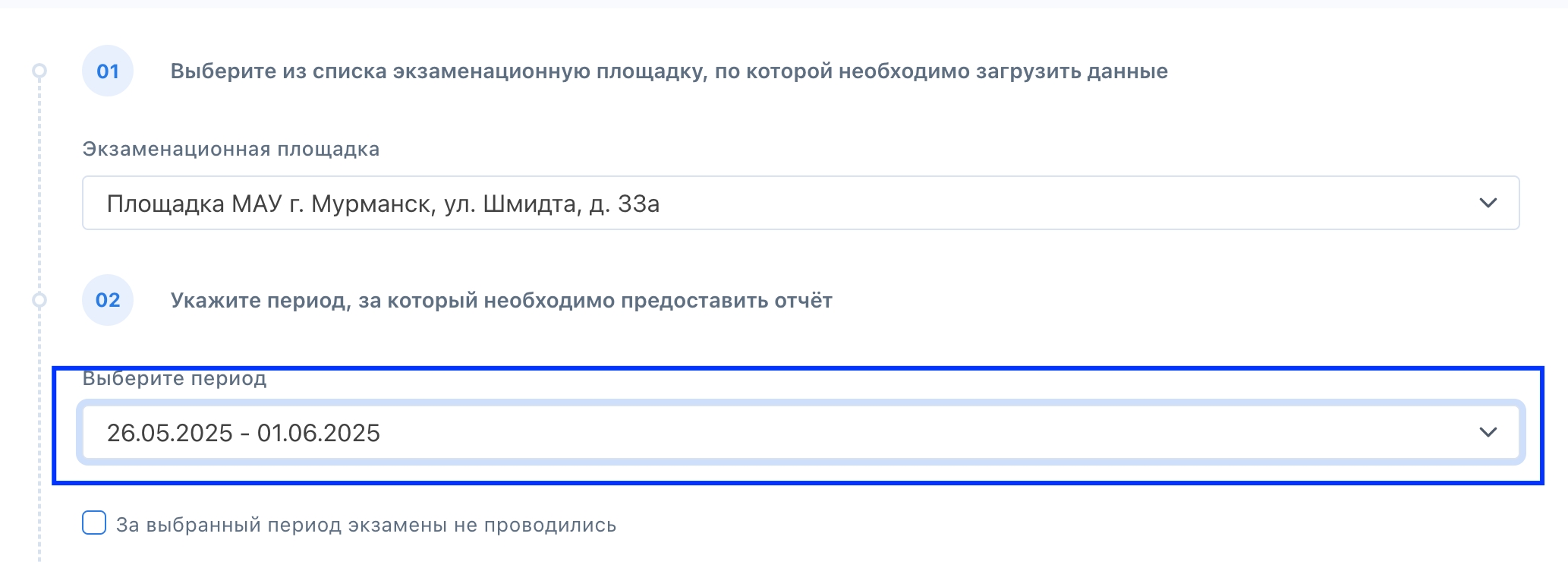
Task: Click the end date "01.06.2025" text
Action: [x=319, y=433]
